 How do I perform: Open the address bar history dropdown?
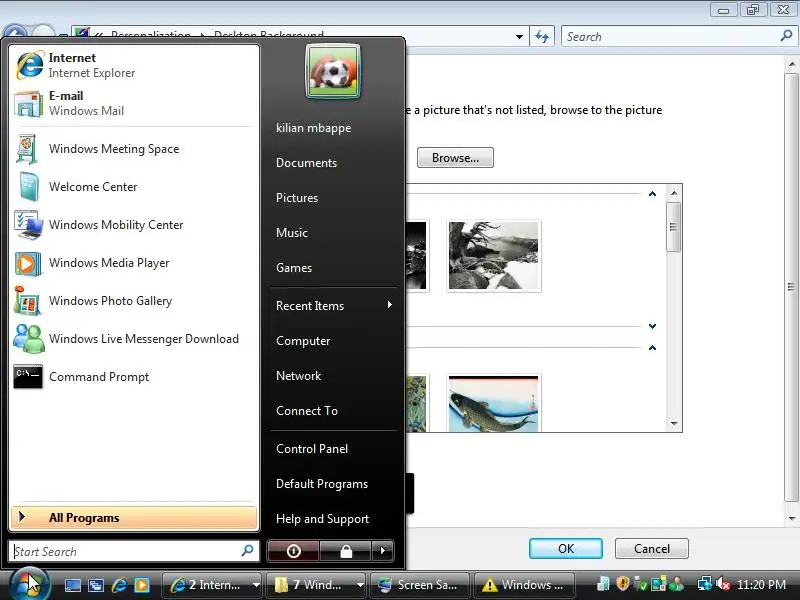tap(519, 37)
